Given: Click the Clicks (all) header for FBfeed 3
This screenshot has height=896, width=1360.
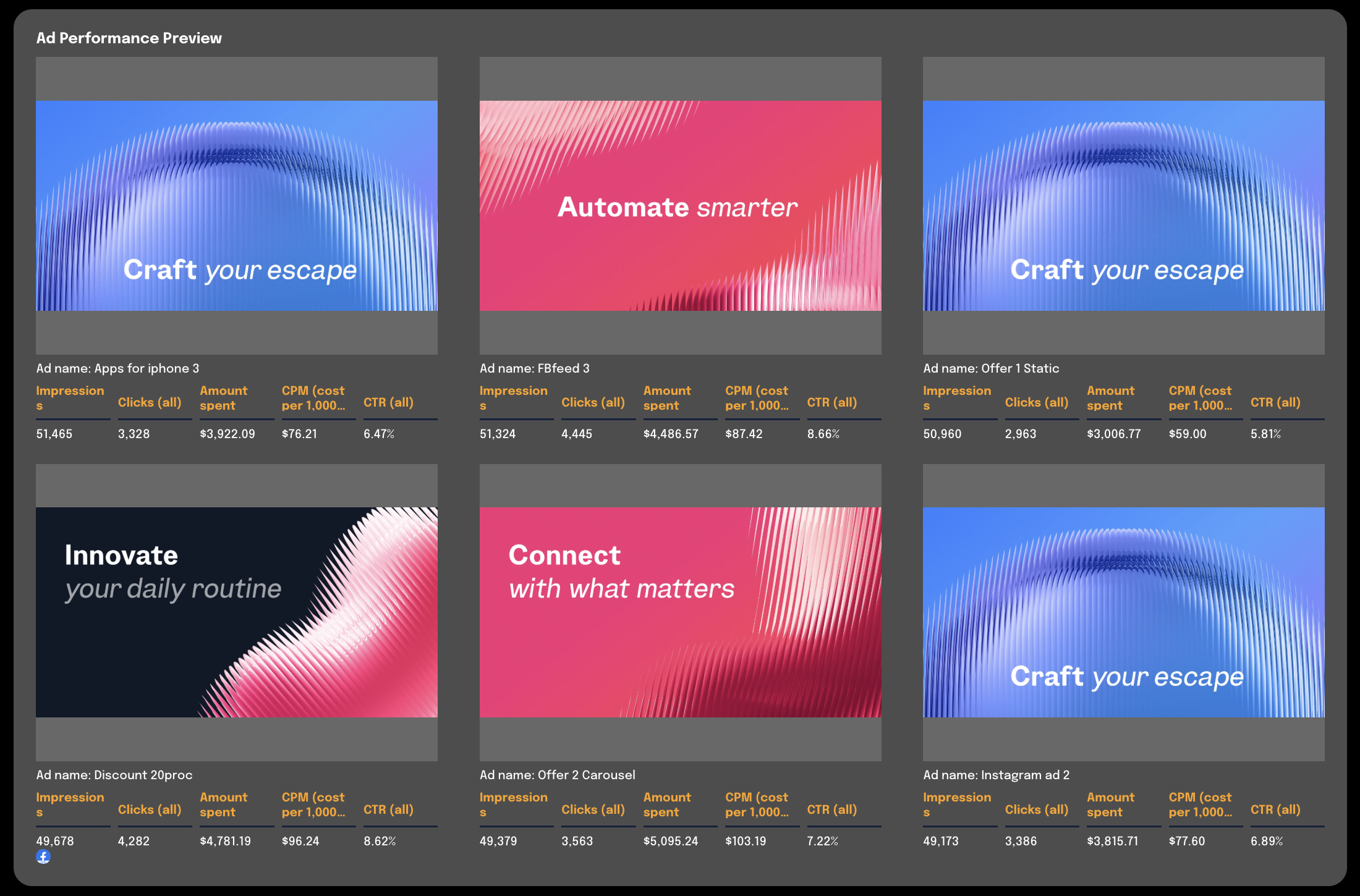Looking at the screenshot, I should click(593, 402).
